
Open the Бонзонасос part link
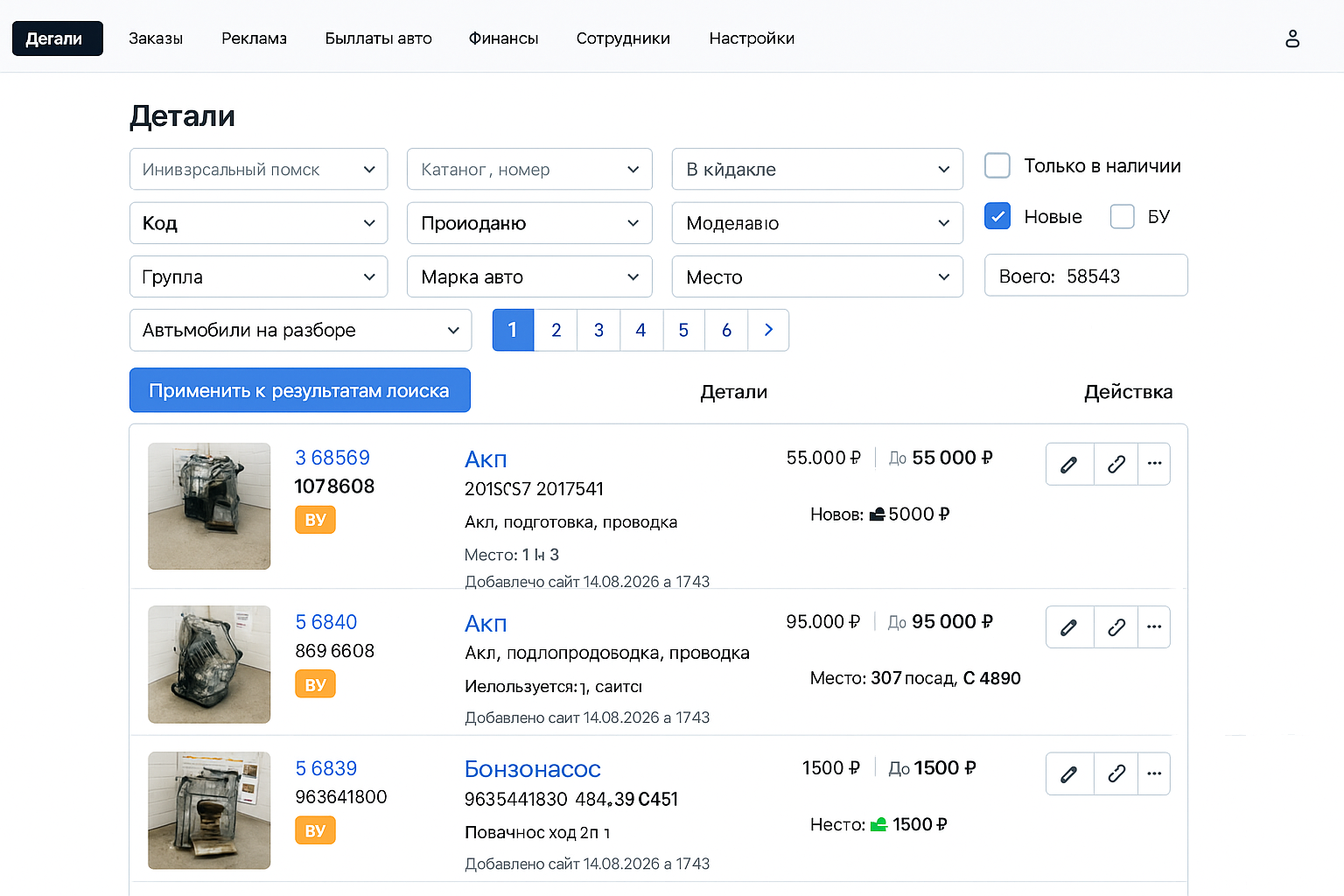pyautogui.click(x=532, y=769)
